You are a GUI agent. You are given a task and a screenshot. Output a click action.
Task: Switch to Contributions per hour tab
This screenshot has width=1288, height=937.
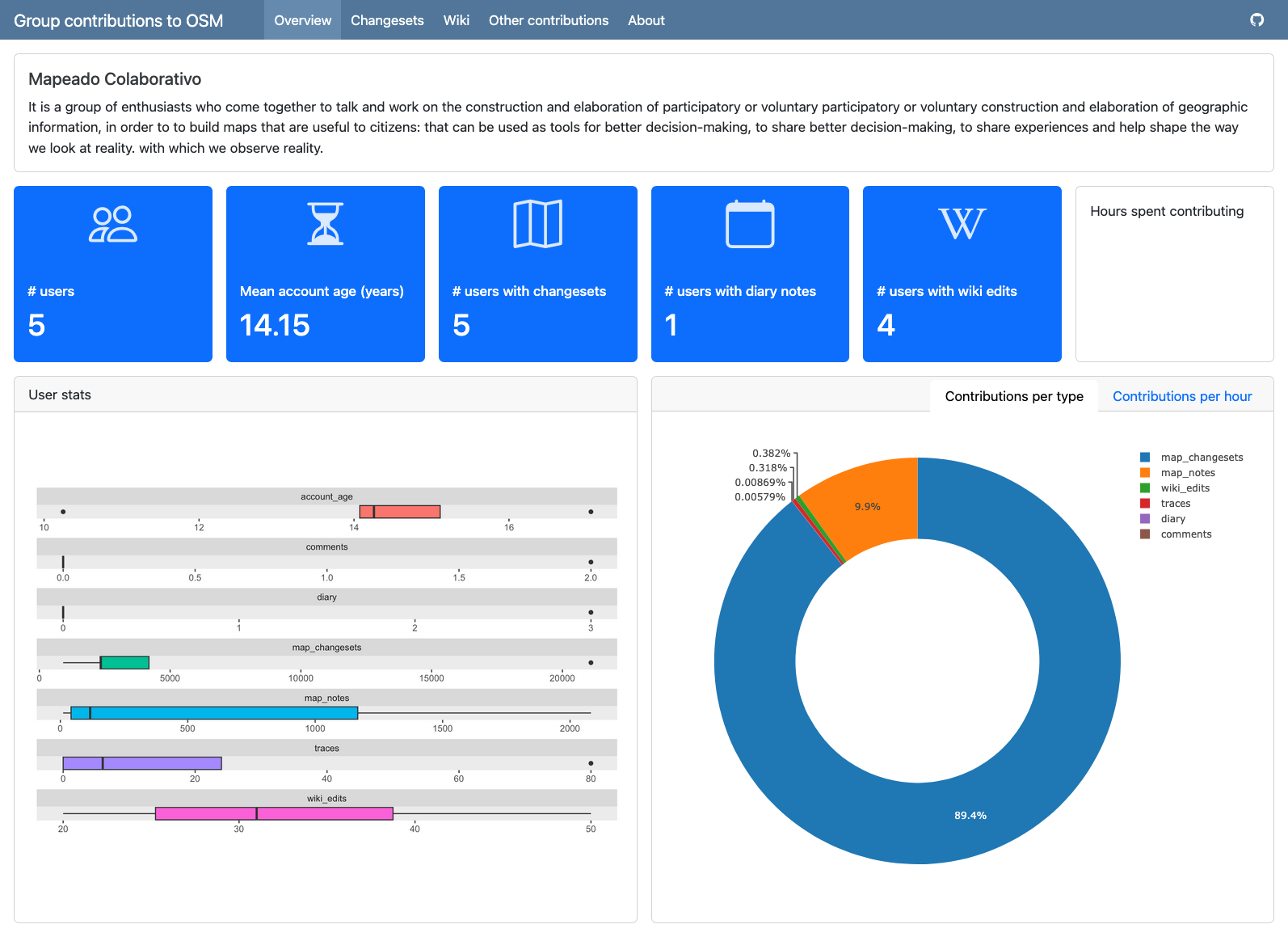pyautogui.click(x=1182, y=396)
